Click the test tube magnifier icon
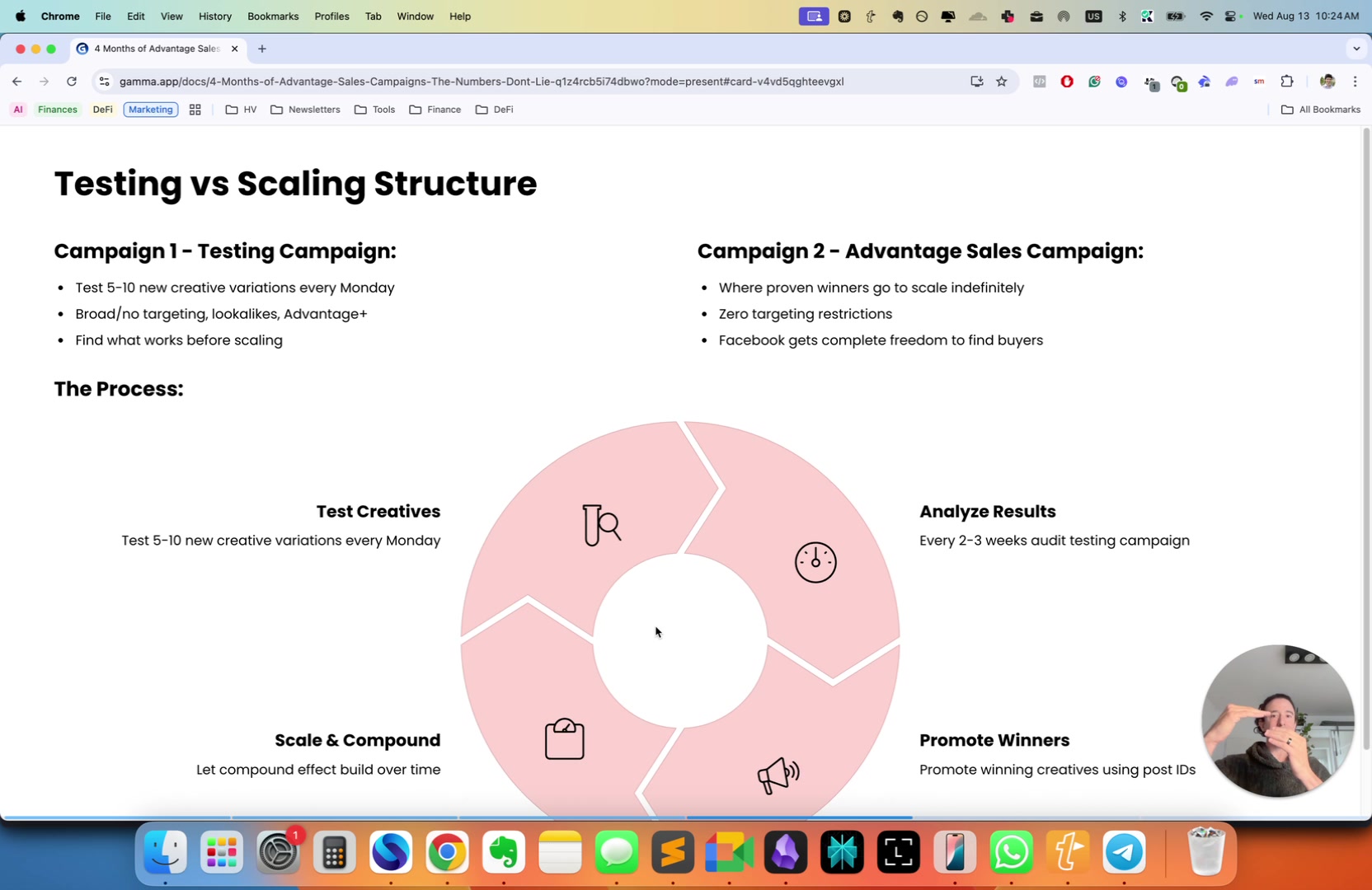This screenshot has width=1372, height=890. tap(602, 525)
